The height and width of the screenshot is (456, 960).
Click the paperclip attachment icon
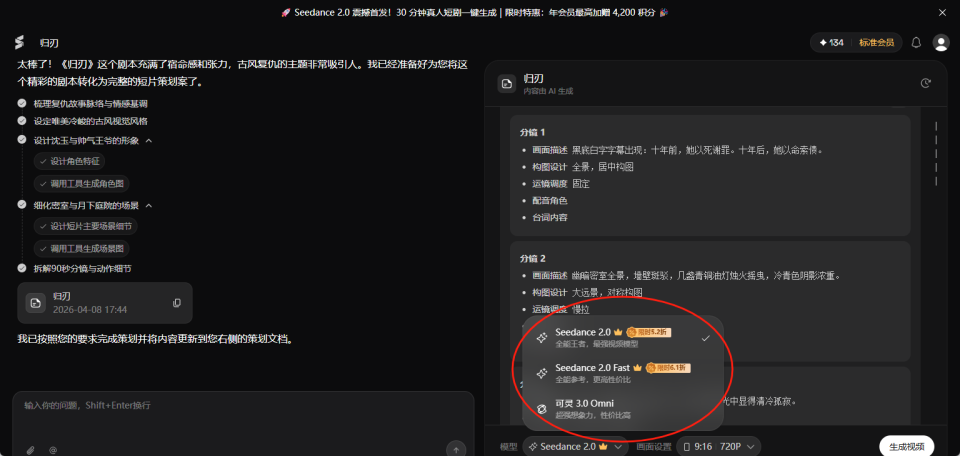click(x=30, y=450)
